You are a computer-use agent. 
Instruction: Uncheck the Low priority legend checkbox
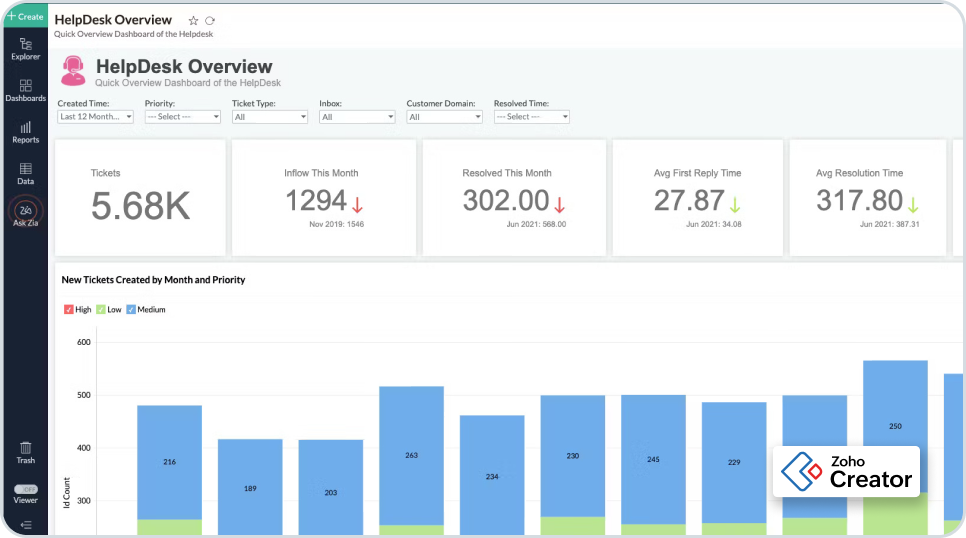click(x=100, y=310)
